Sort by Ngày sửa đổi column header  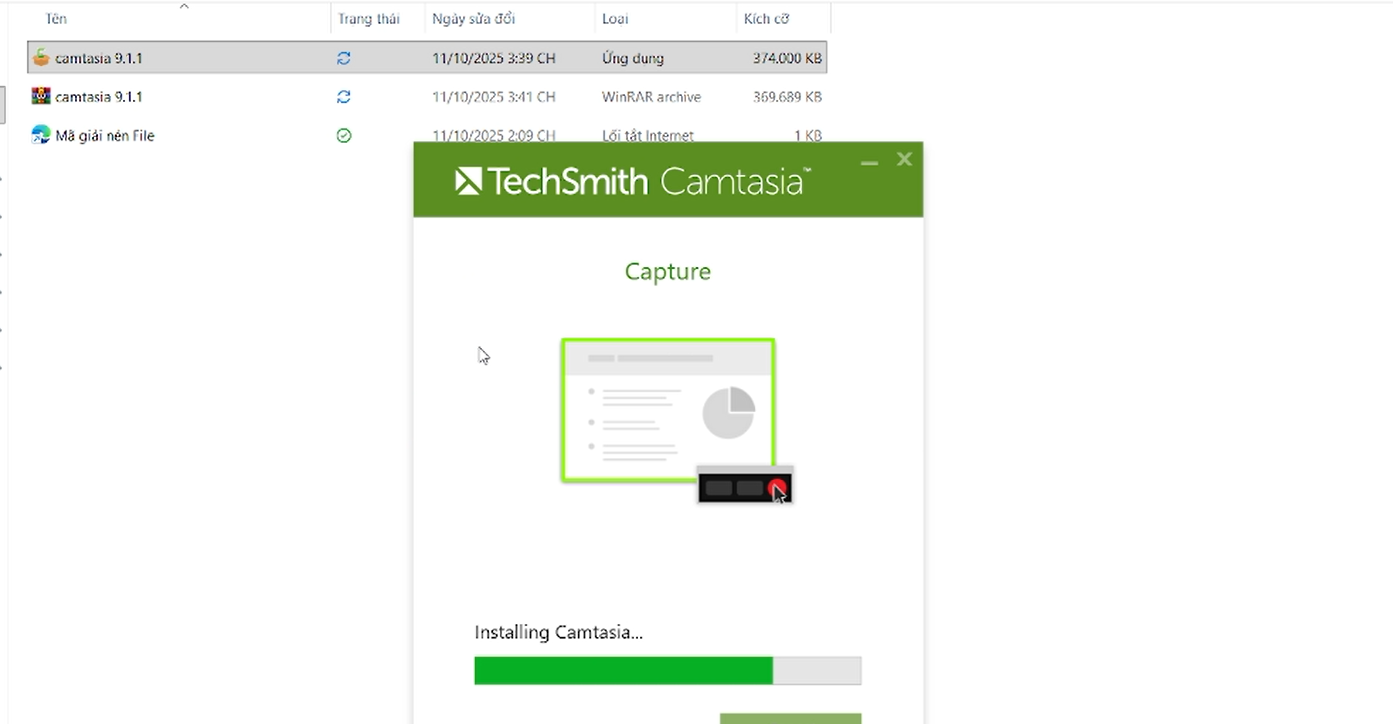473,19
